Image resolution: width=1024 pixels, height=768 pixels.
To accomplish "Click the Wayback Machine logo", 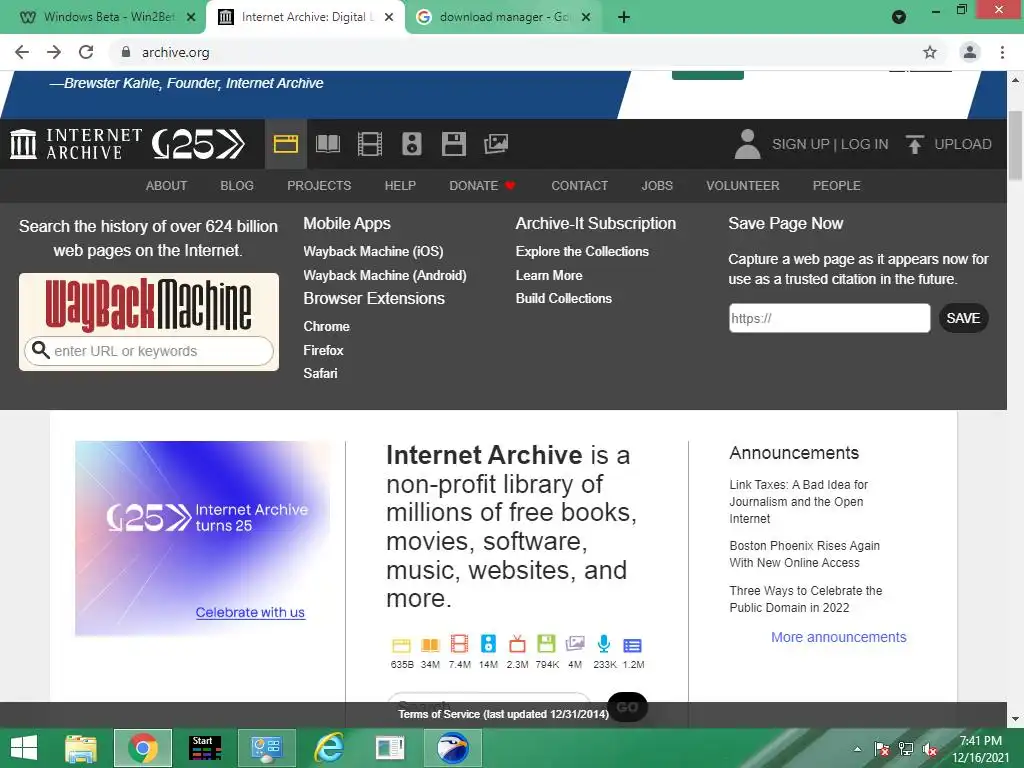I will (x=148, y=305).
